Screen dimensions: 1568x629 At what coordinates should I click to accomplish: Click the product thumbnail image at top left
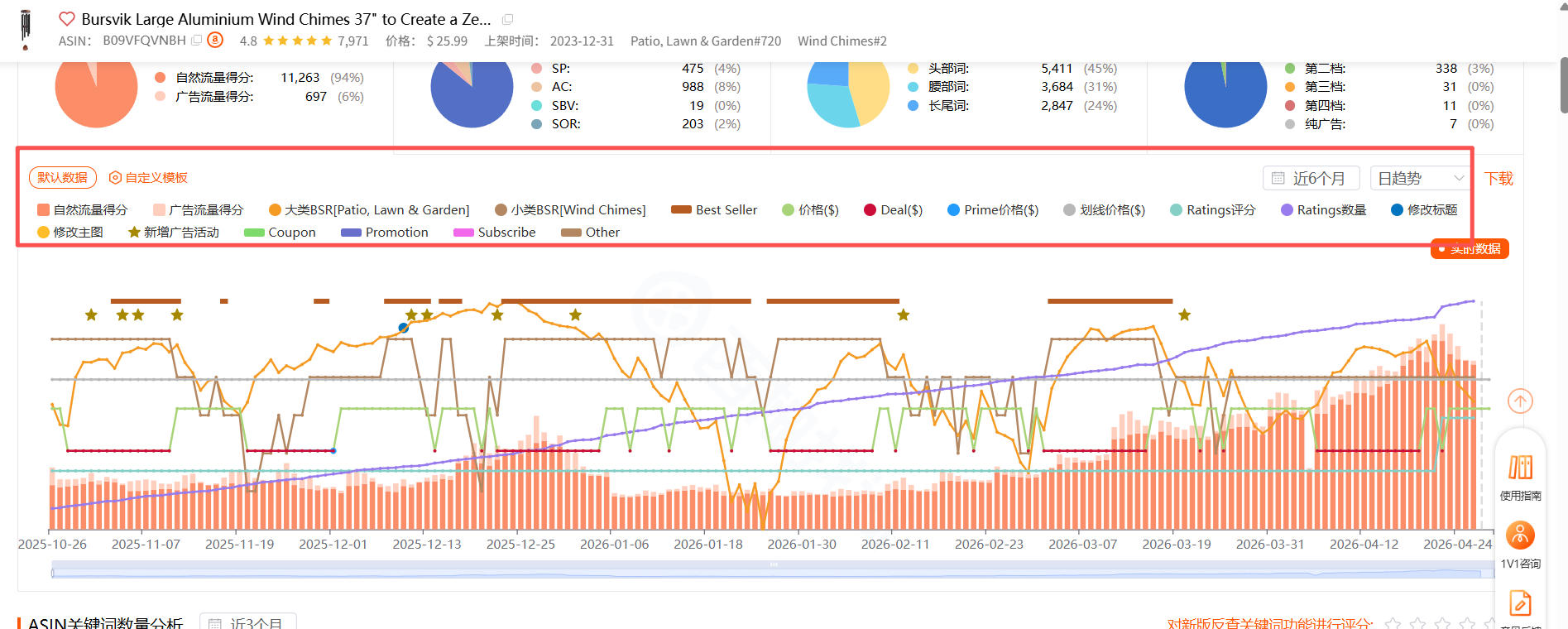point(26,29)
